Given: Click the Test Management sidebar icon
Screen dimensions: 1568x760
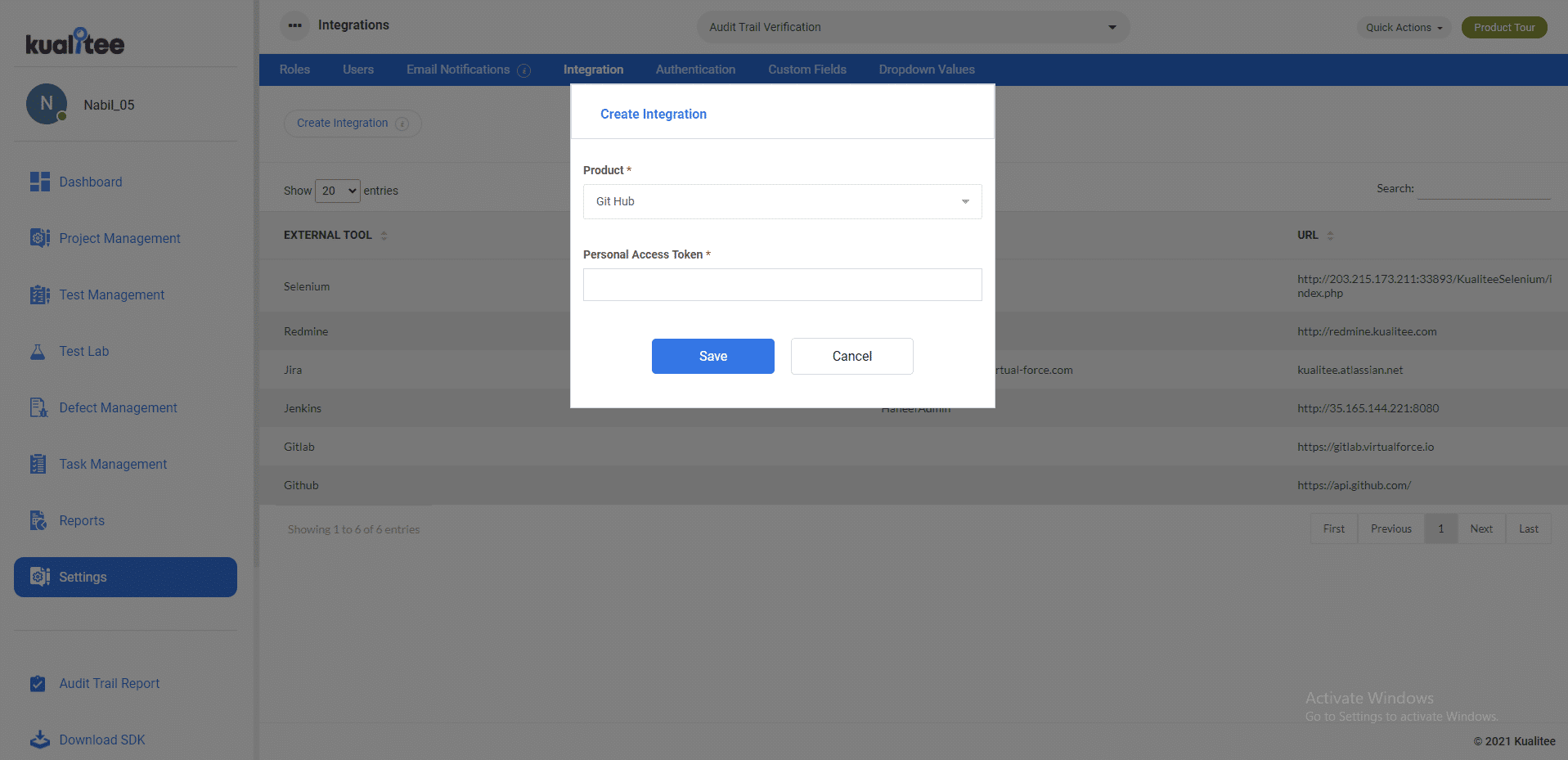Looking at the screenshot, I should tap(39, 295).
